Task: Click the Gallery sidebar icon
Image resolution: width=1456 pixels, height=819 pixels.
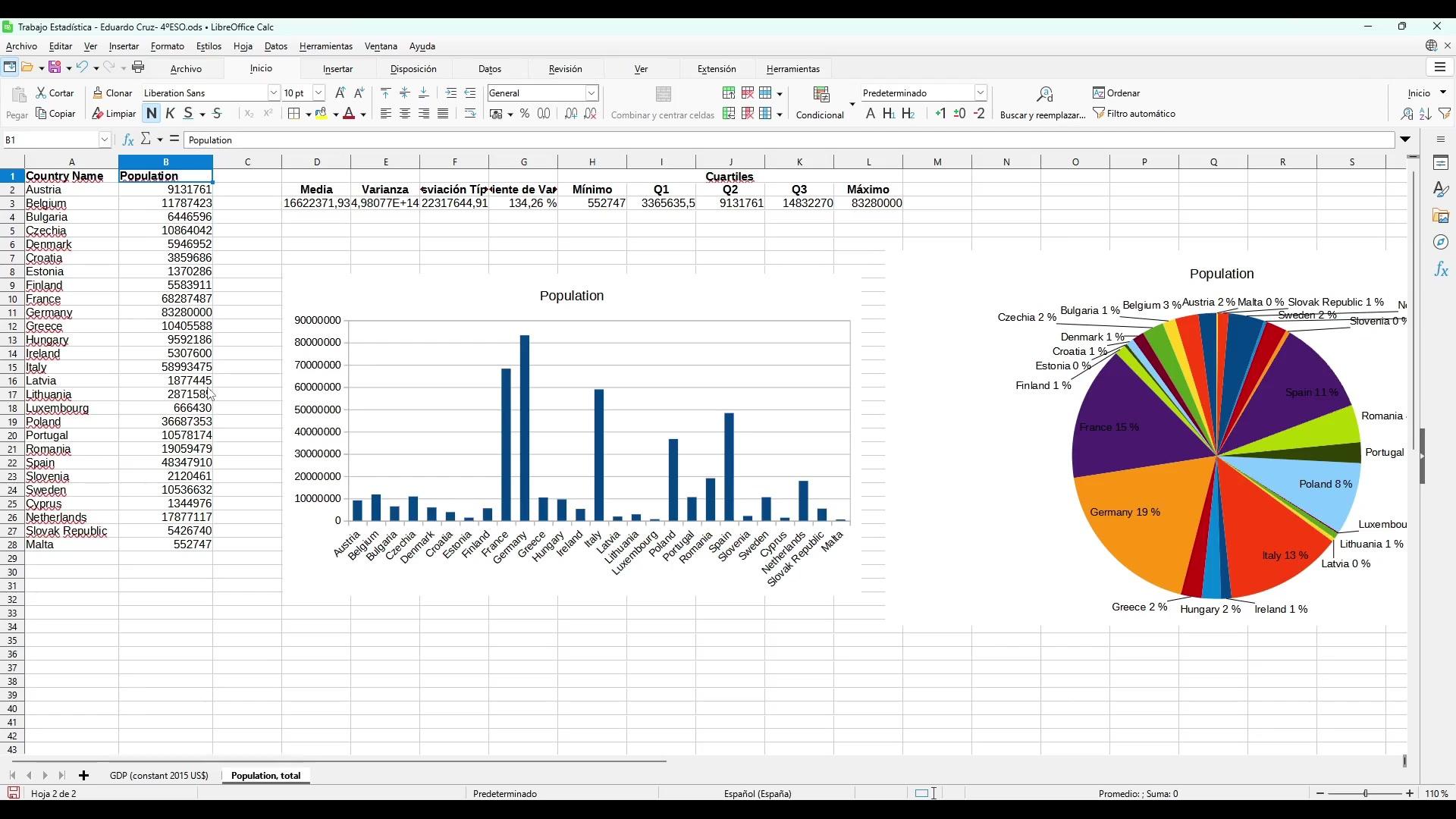Action: coord(1441,216)
